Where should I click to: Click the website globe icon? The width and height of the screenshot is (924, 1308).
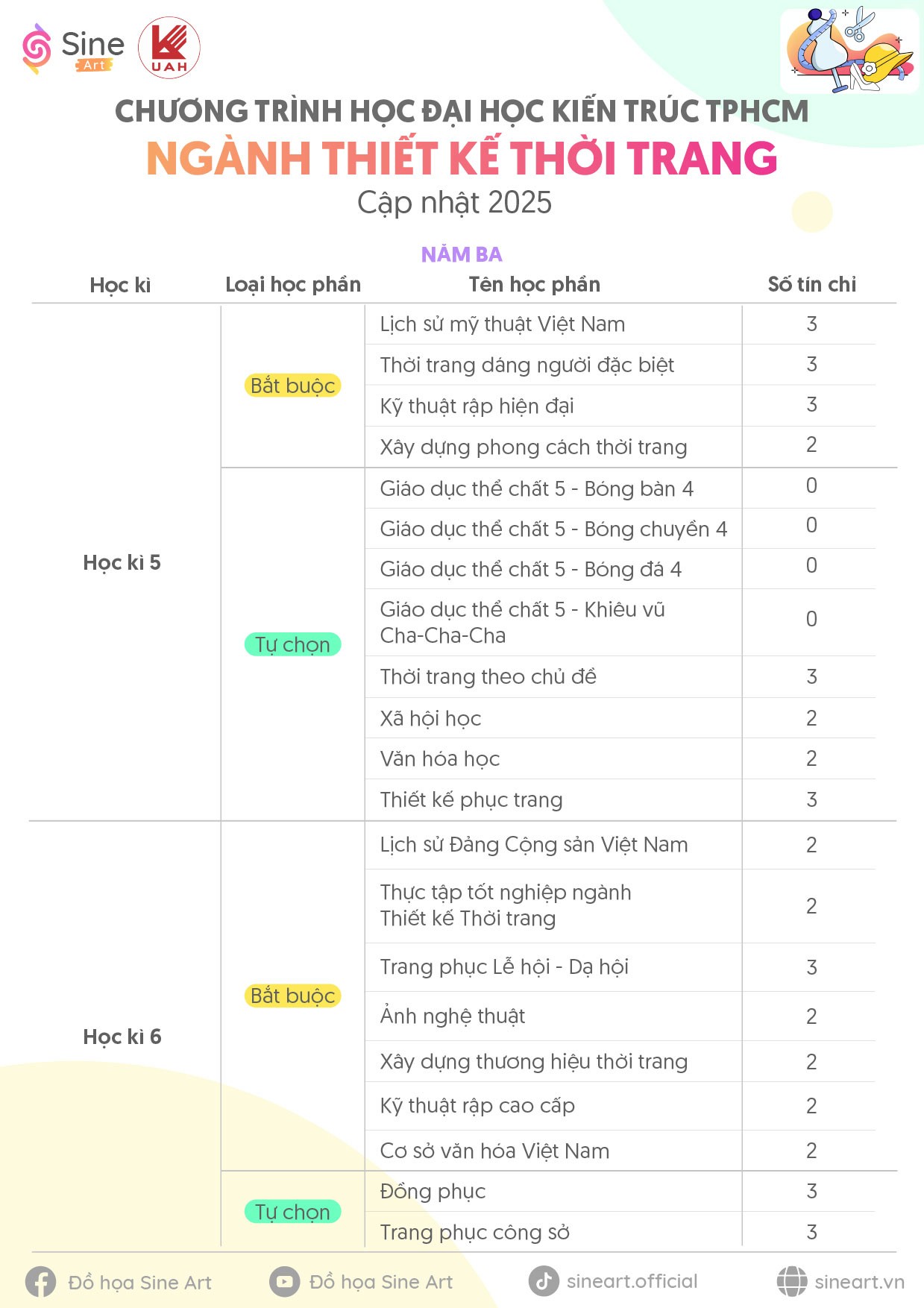[791, 1281]
